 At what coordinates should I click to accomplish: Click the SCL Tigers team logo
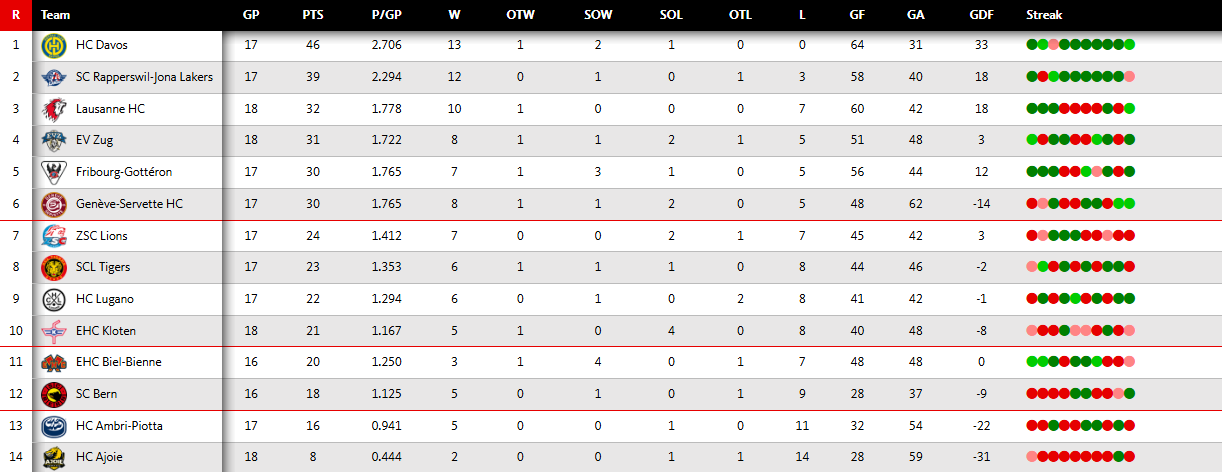(x=53, y=268)
